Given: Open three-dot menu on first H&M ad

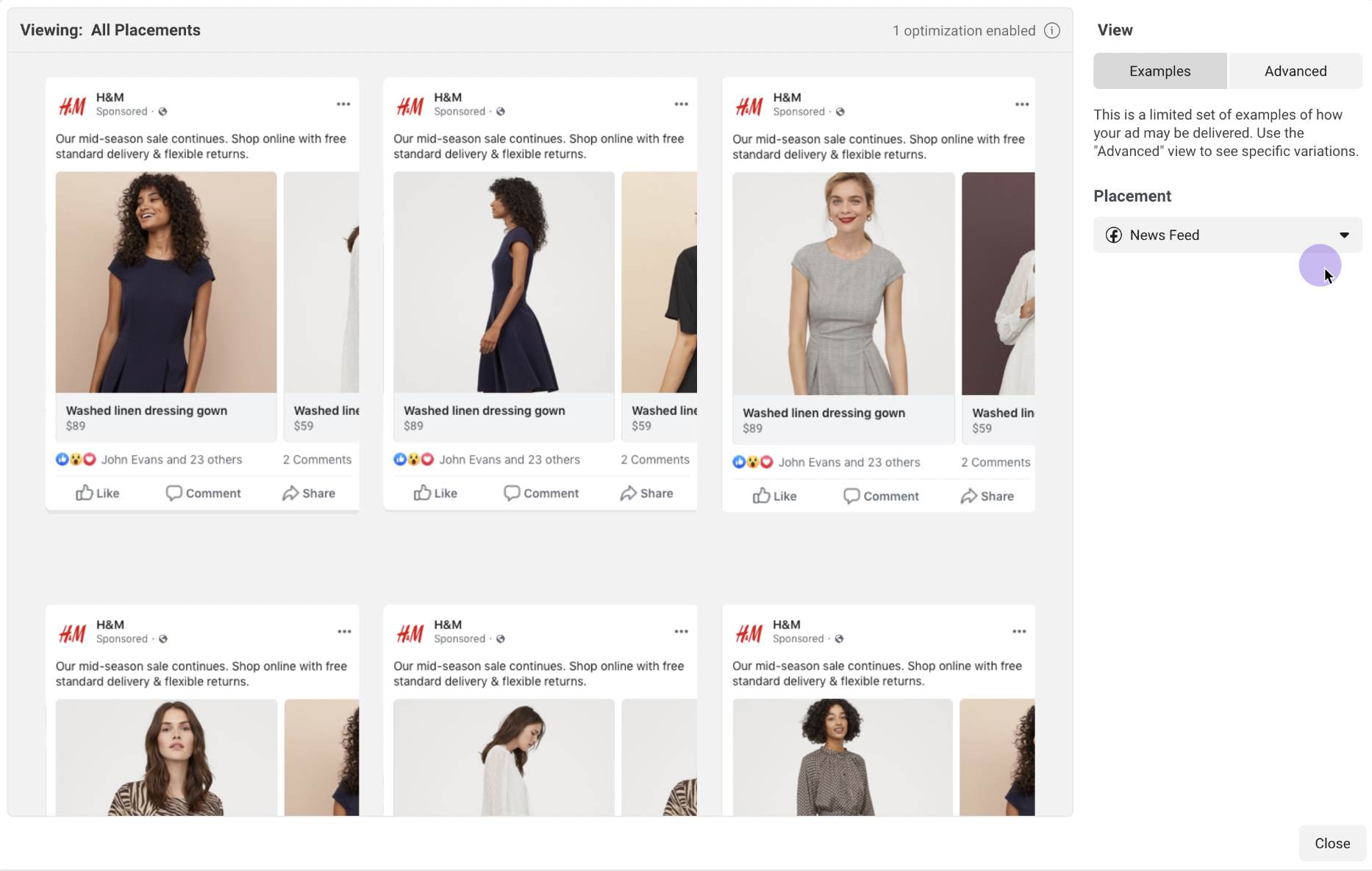Looking at the screenshot, I should pos(343,104).
